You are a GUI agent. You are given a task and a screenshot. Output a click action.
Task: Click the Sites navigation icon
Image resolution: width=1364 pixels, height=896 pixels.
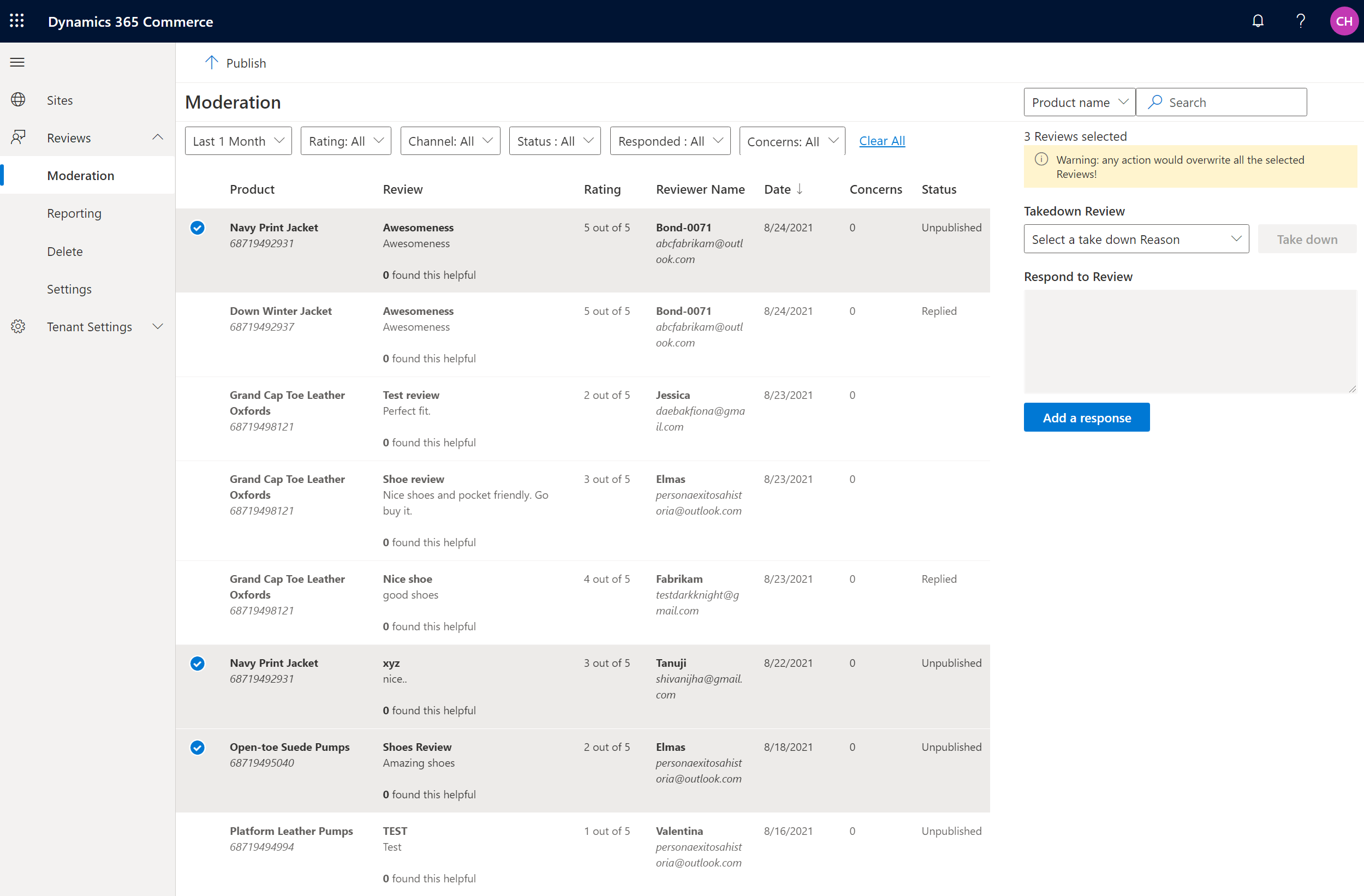click(x=19, y=100)
